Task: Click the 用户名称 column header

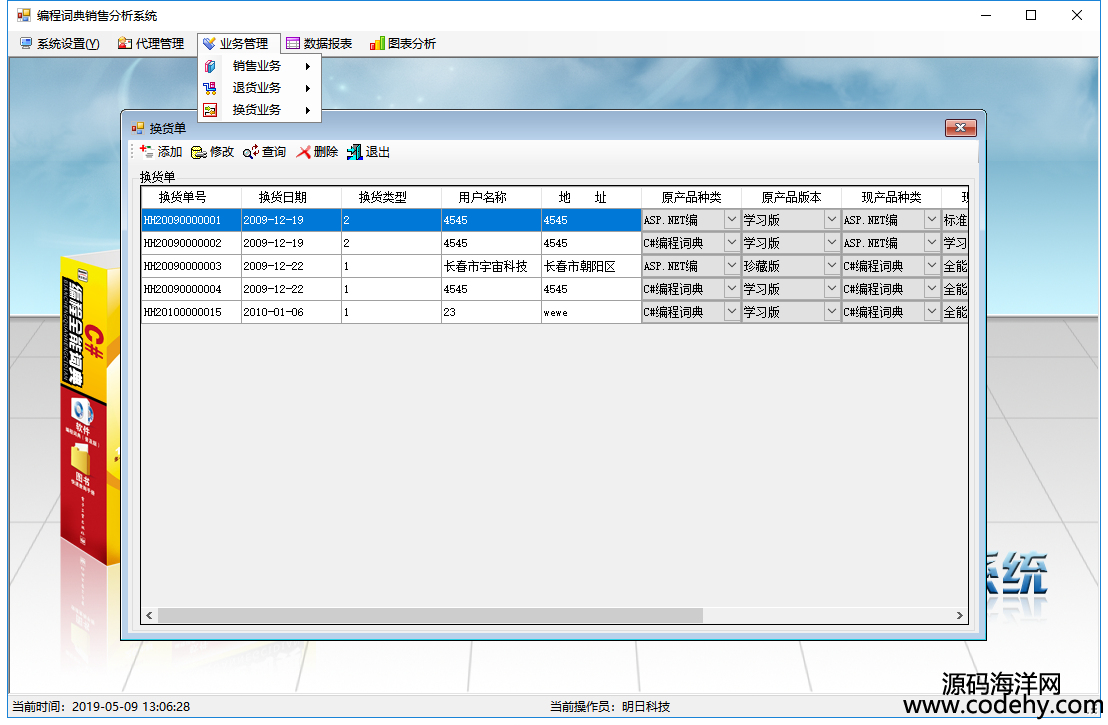Action: pyautogui.click(x=483, y=198)
